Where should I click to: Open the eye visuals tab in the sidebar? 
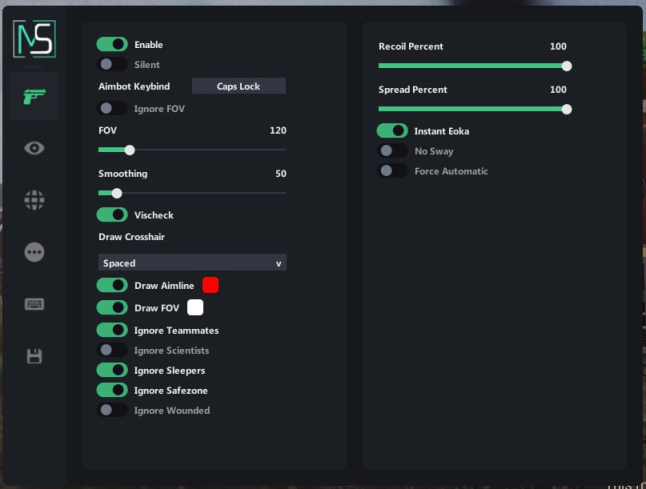pyautogui.click(x=34, y=148)
